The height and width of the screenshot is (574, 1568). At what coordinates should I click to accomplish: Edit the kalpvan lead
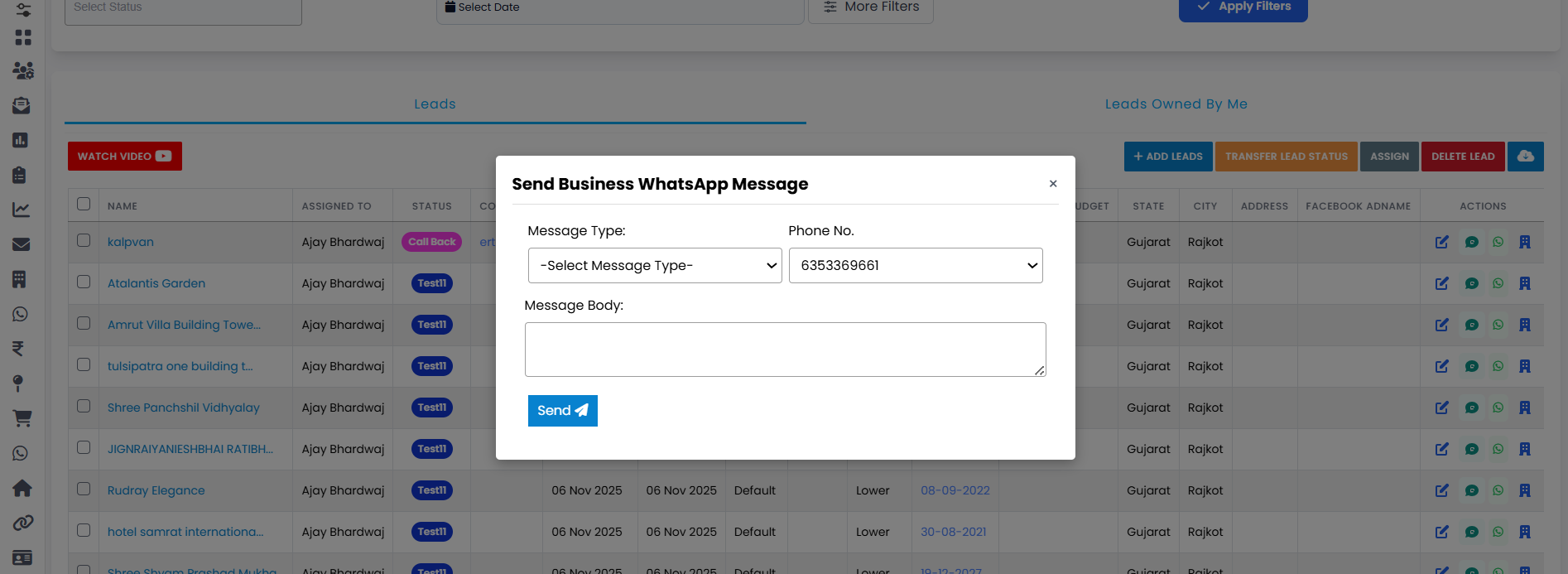click(1442, 242)
